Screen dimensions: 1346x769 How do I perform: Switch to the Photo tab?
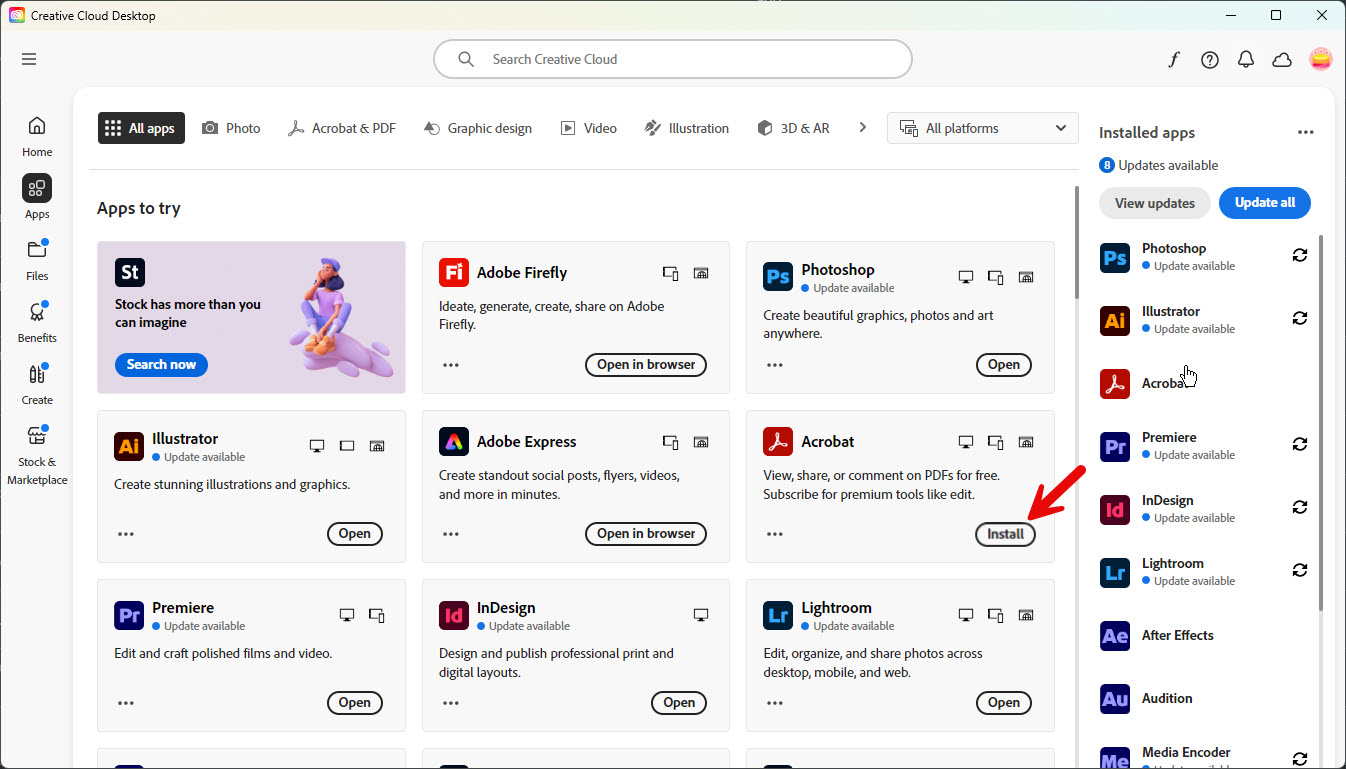231,128
